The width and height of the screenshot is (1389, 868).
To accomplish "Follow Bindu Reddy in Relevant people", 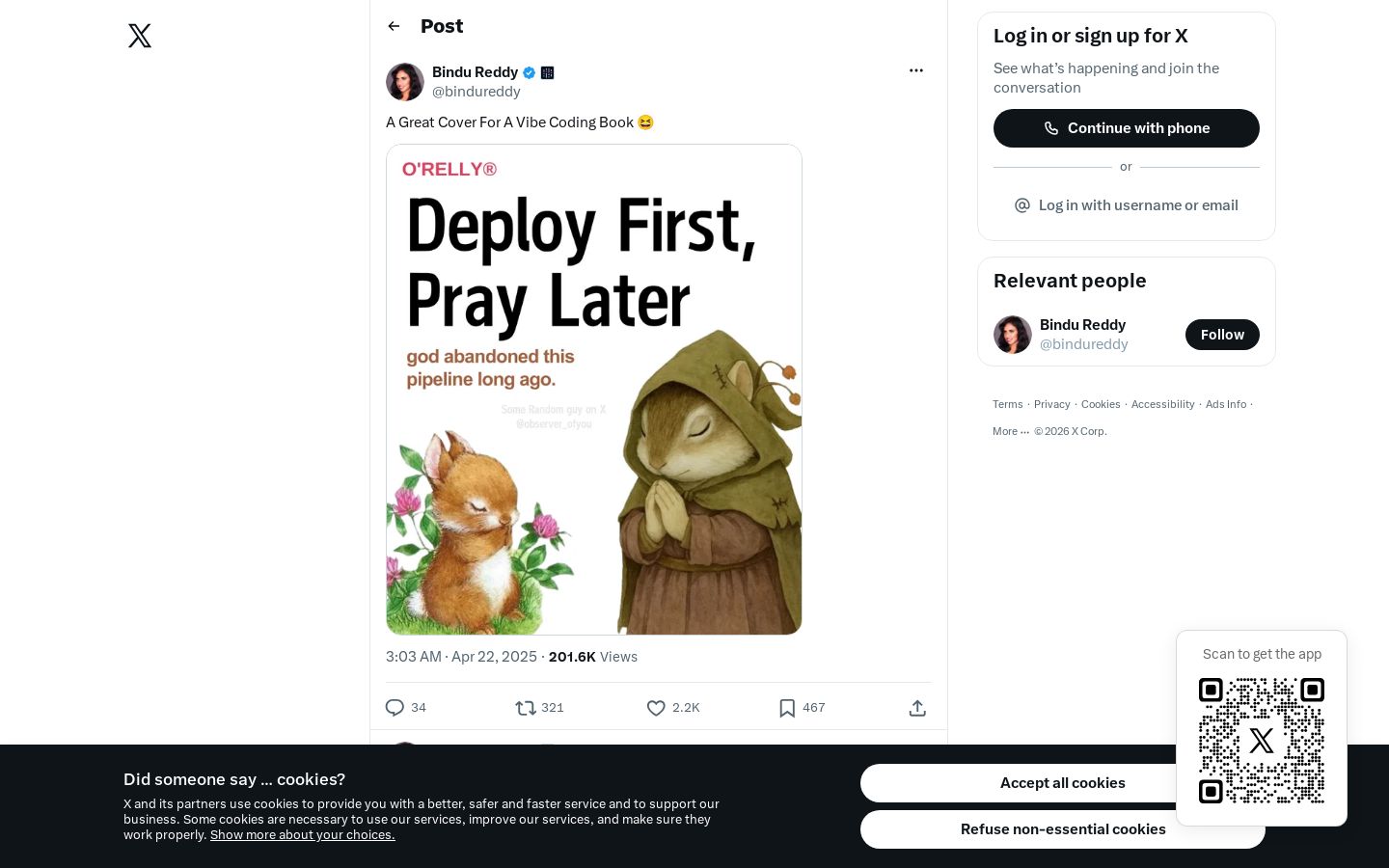I will click(1222, 335).
